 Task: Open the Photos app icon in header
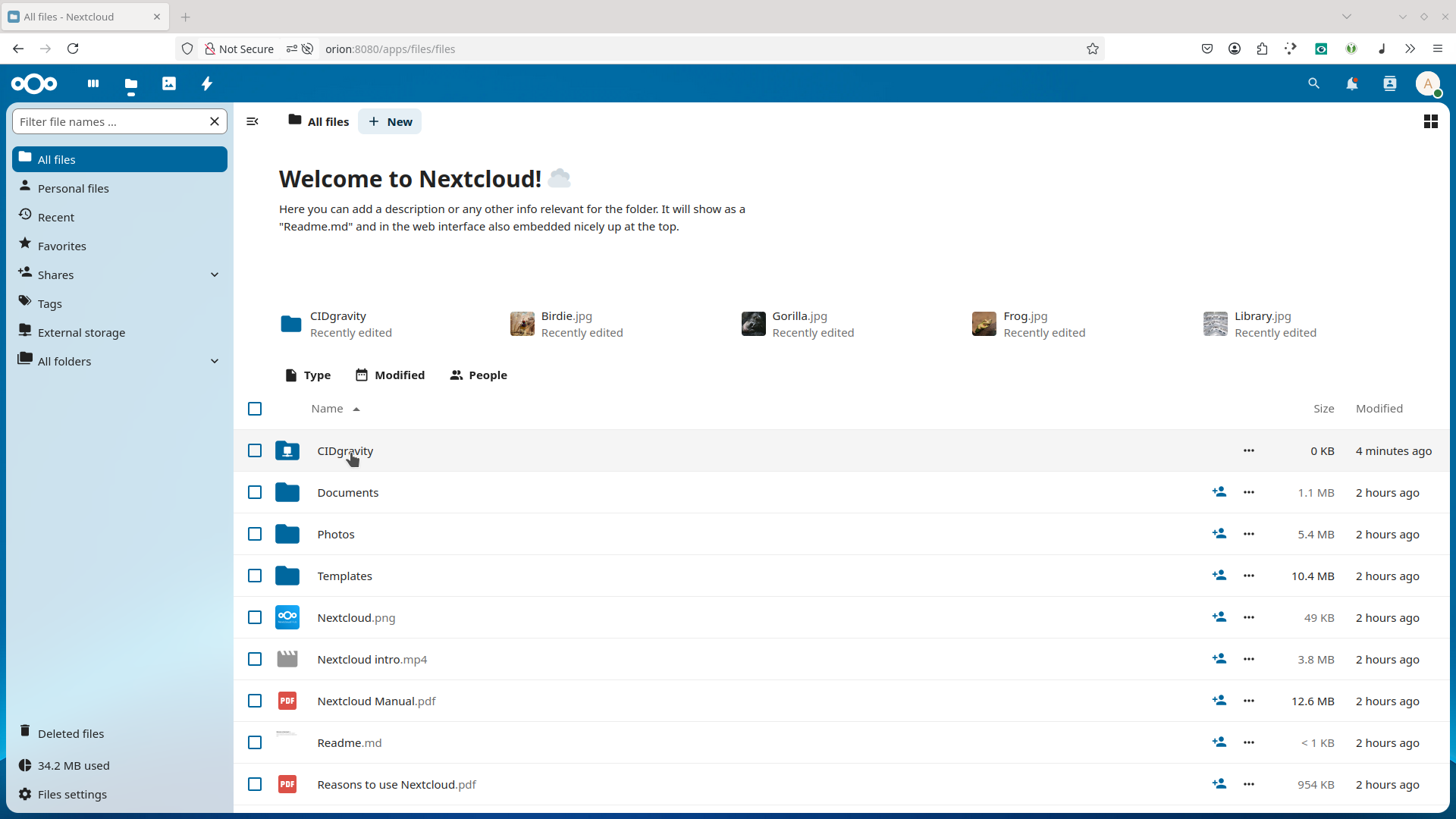pyautogui.click(x=169, y=83)
